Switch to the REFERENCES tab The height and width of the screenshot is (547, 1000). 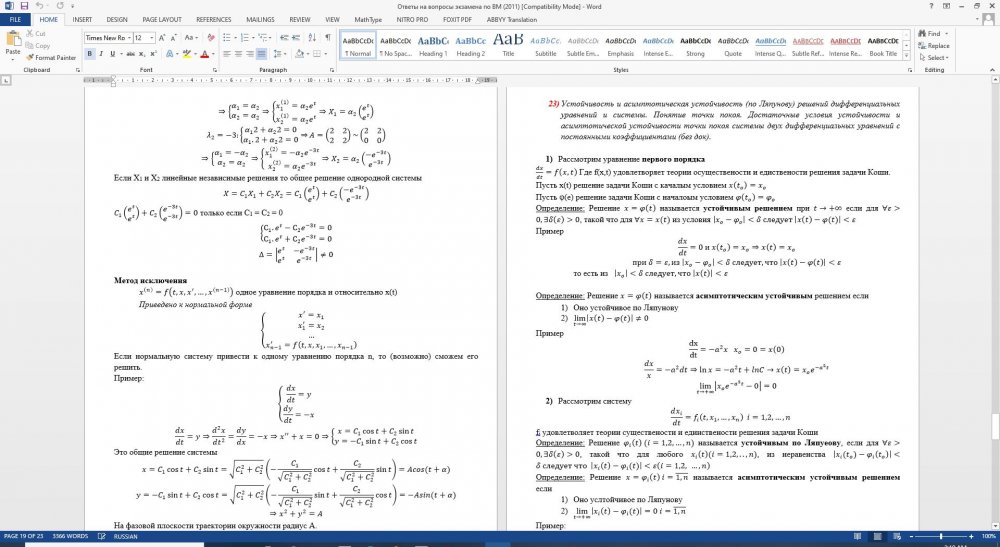coord(213,19)
